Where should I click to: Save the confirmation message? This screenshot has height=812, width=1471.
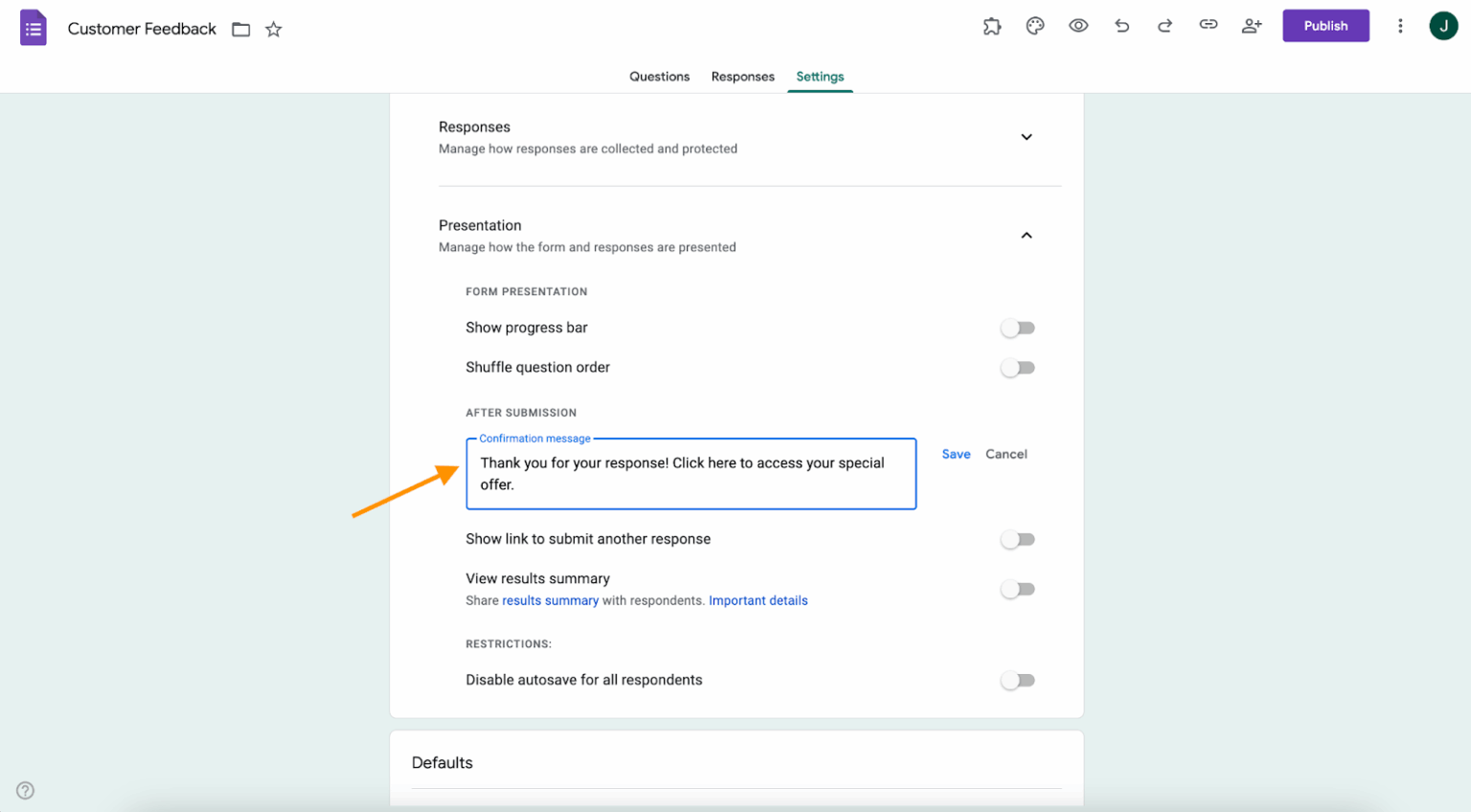point(956,454)
